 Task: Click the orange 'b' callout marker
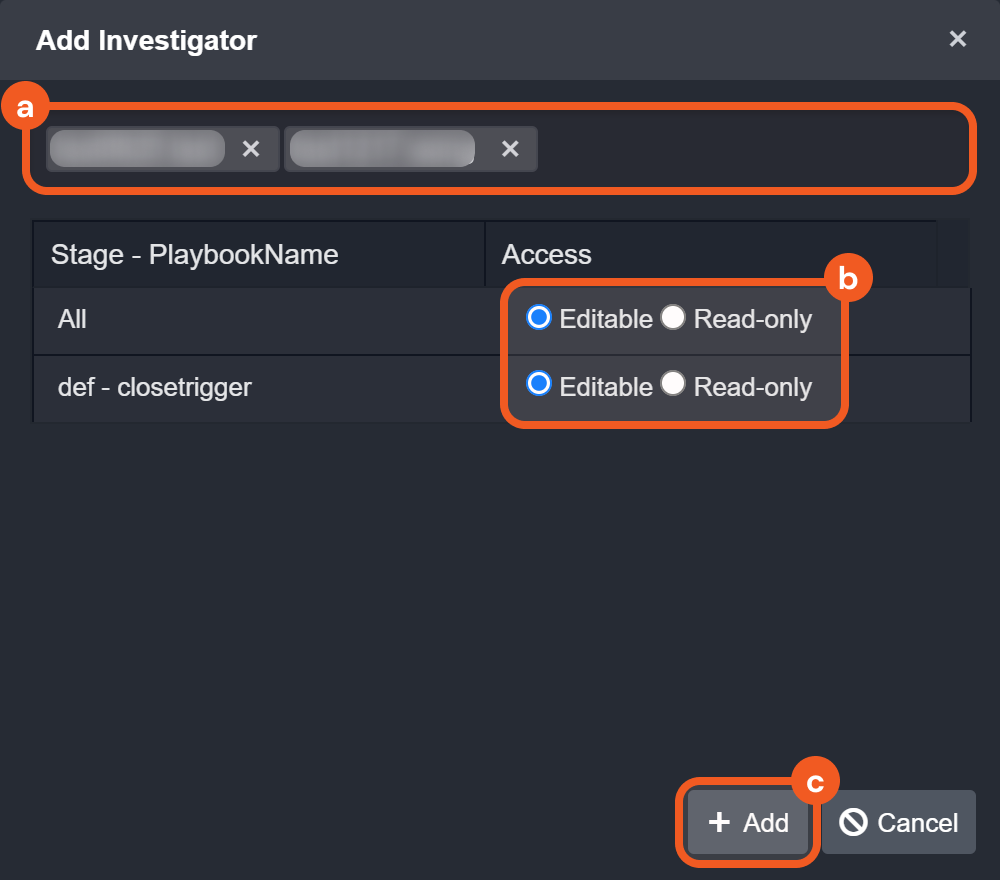coord(848,280)
